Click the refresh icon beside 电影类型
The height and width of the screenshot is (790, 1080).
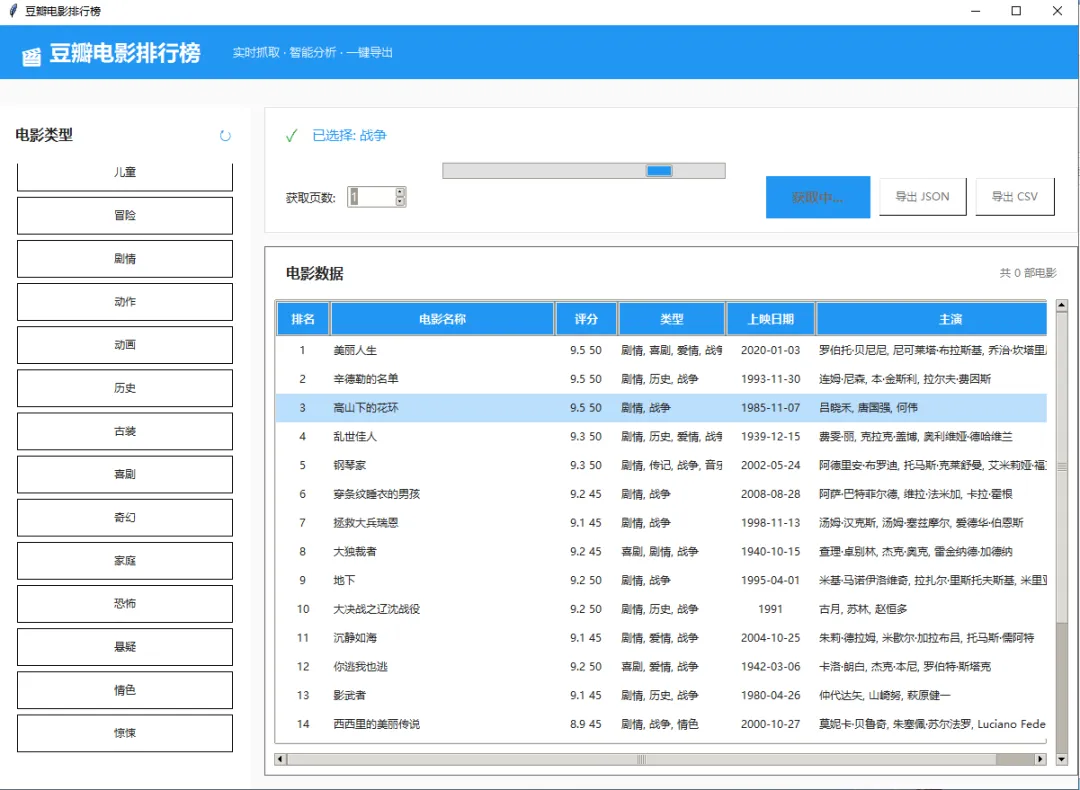pyautogui.click(x=225, y=136)
